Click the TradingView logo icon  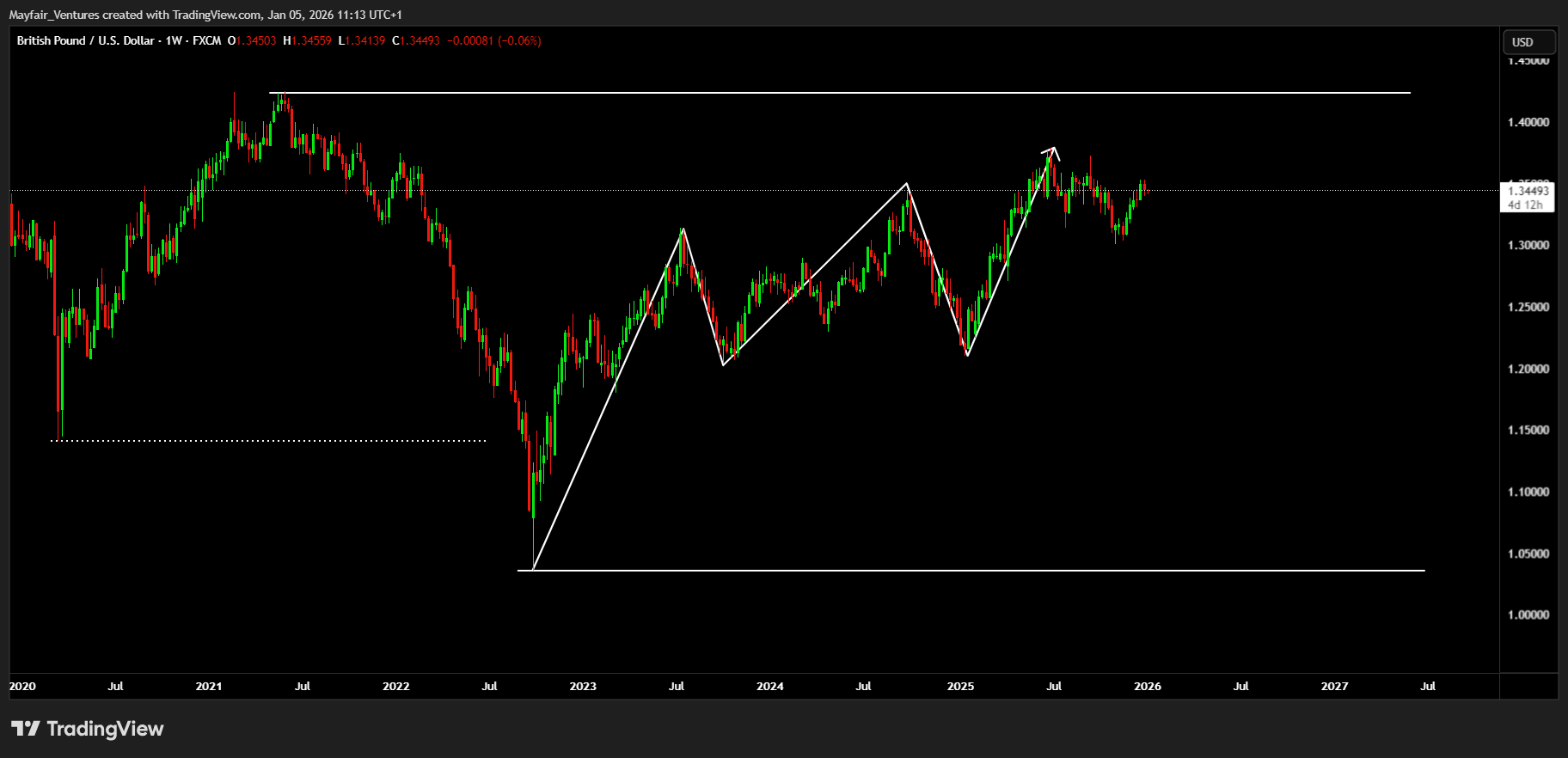coord(26,729)
